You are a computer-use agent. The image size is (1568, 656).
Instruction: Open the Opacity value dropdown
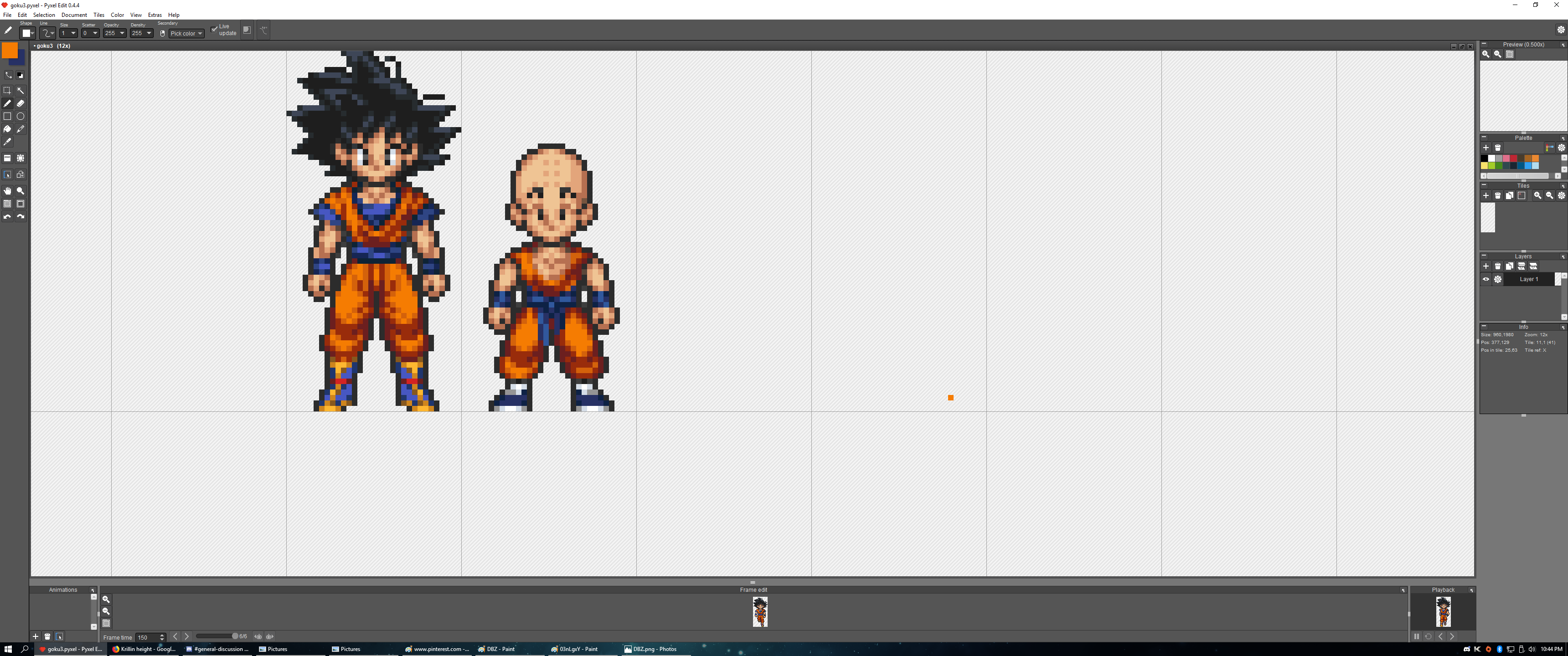click(115, 33)
